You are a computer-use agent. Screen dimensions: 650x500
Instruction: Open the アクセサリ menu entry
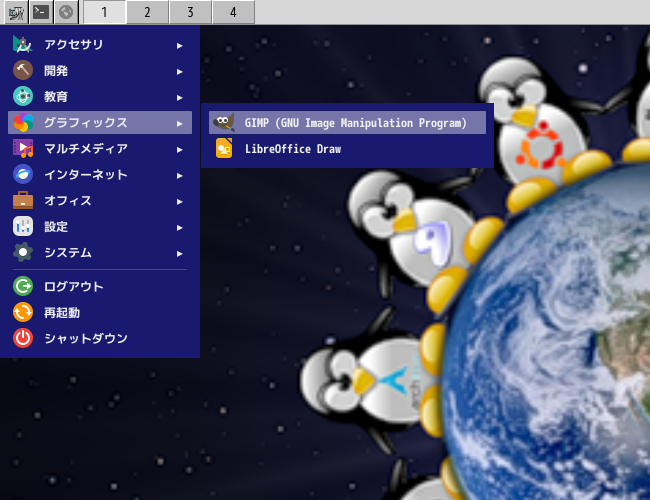[x=100, y=44]
